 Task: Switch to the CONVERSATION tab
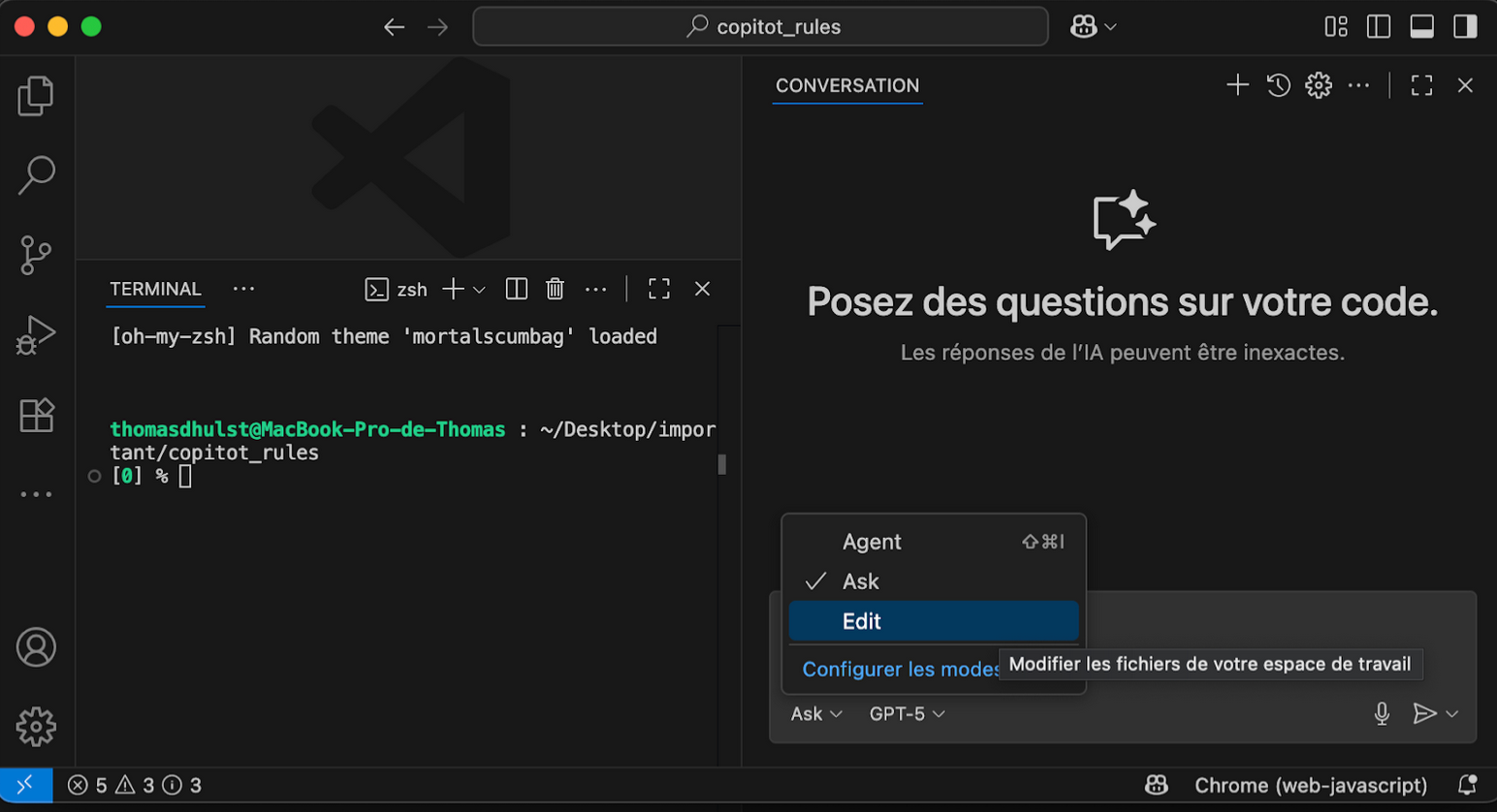click(x=846, y=85)
